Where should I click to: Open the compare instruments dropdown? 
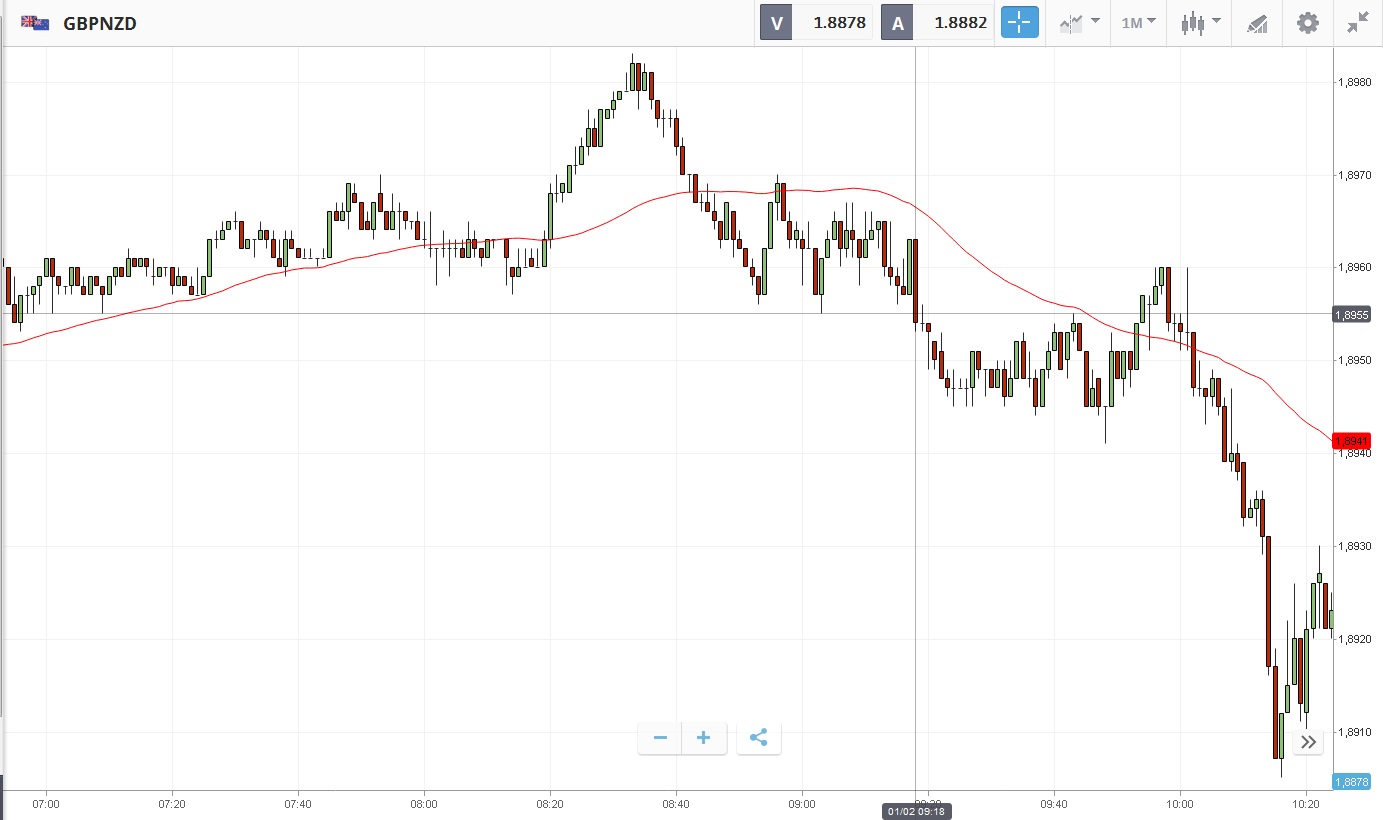pos(1080,23)
